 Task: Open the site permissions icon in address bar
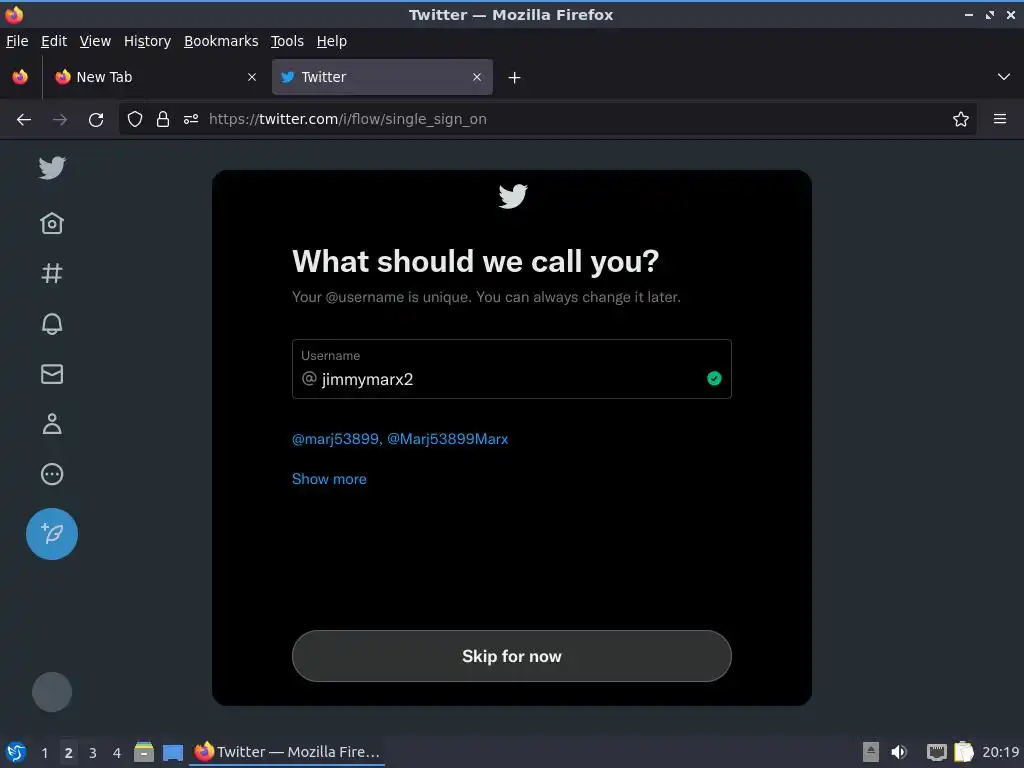tap(191, 120)
